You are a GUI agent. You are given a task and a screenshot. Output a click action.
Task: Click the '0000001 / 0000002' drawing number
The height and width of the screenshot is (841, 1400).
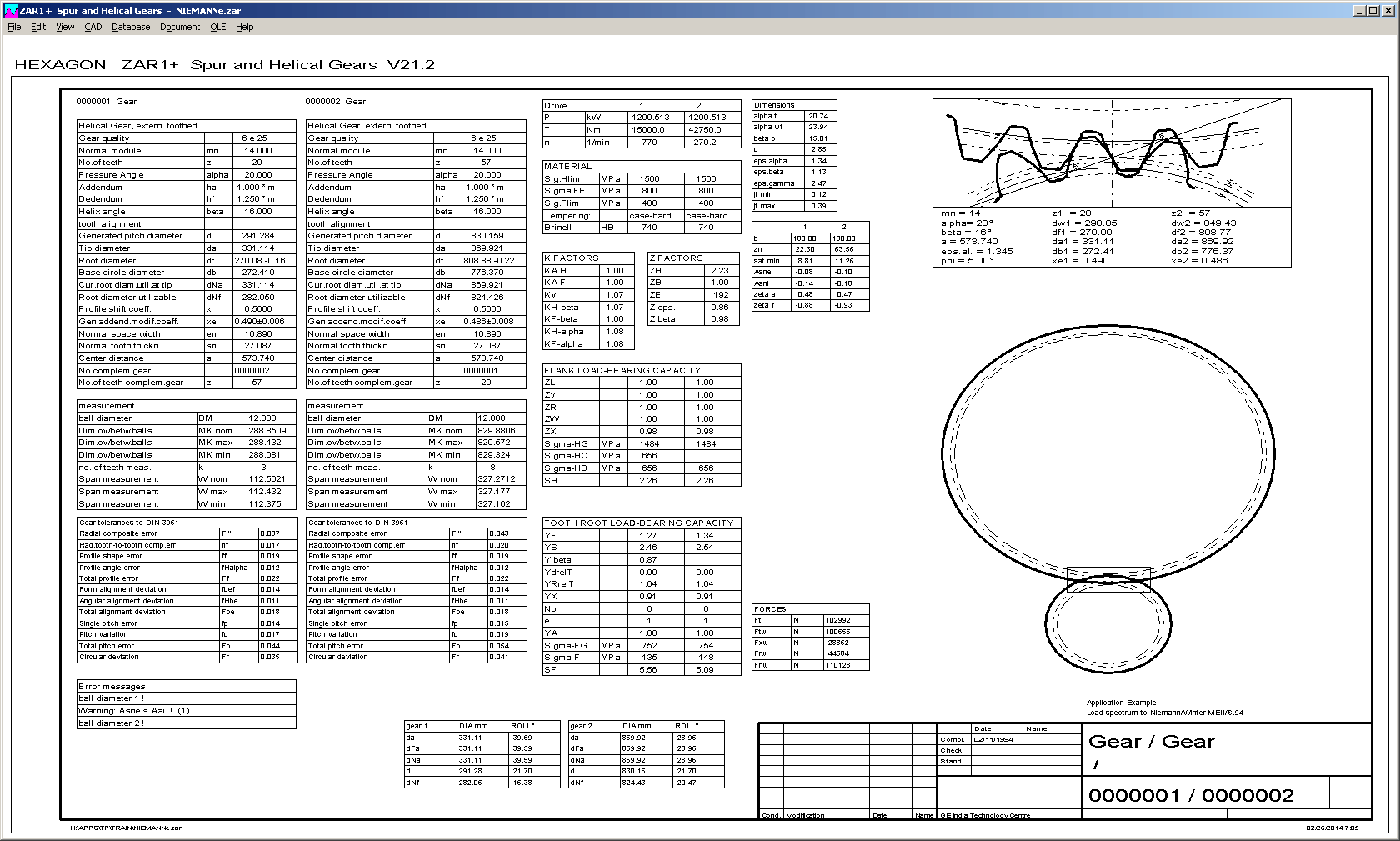click(x=1191, y=796)
